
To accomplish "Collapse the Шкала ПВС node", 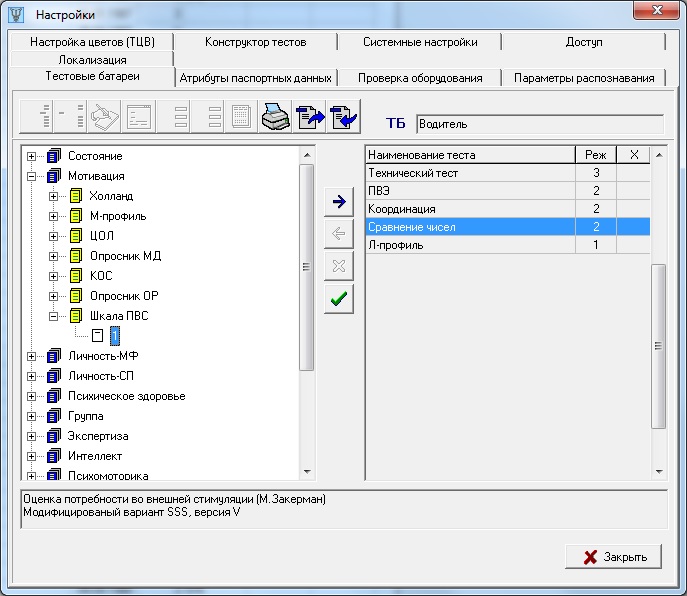I will (53, 316).
